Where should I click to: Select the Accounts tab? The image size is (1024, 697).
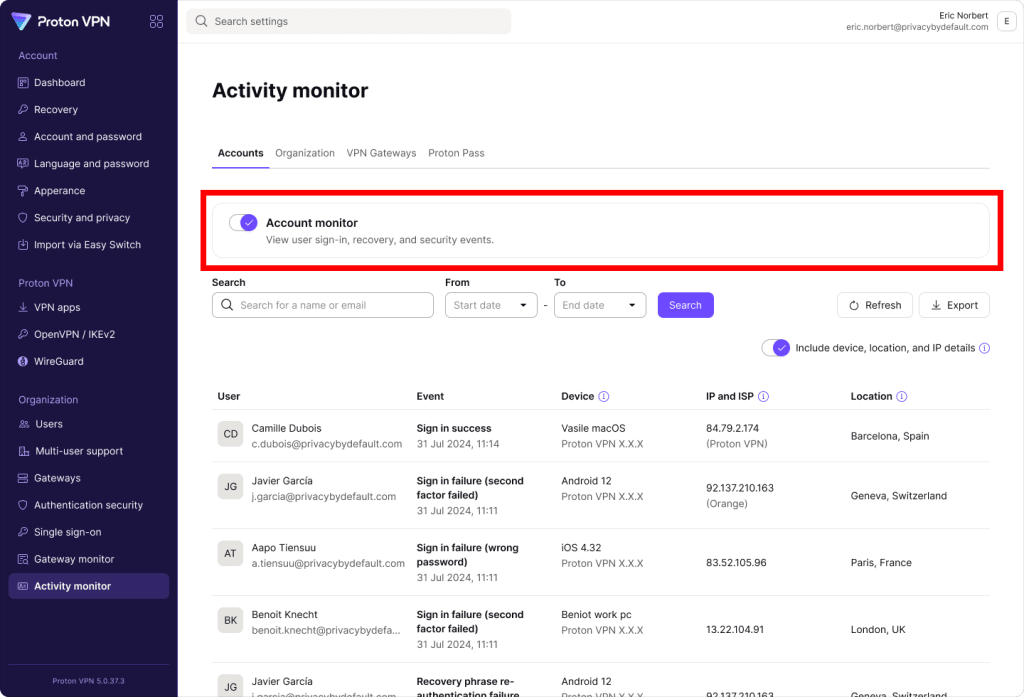[x=240, y=153]
